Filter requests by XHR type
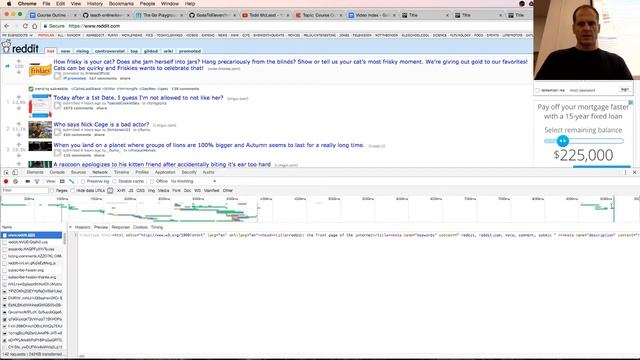Viewport: 640px width, 360px height. point(121,191)
